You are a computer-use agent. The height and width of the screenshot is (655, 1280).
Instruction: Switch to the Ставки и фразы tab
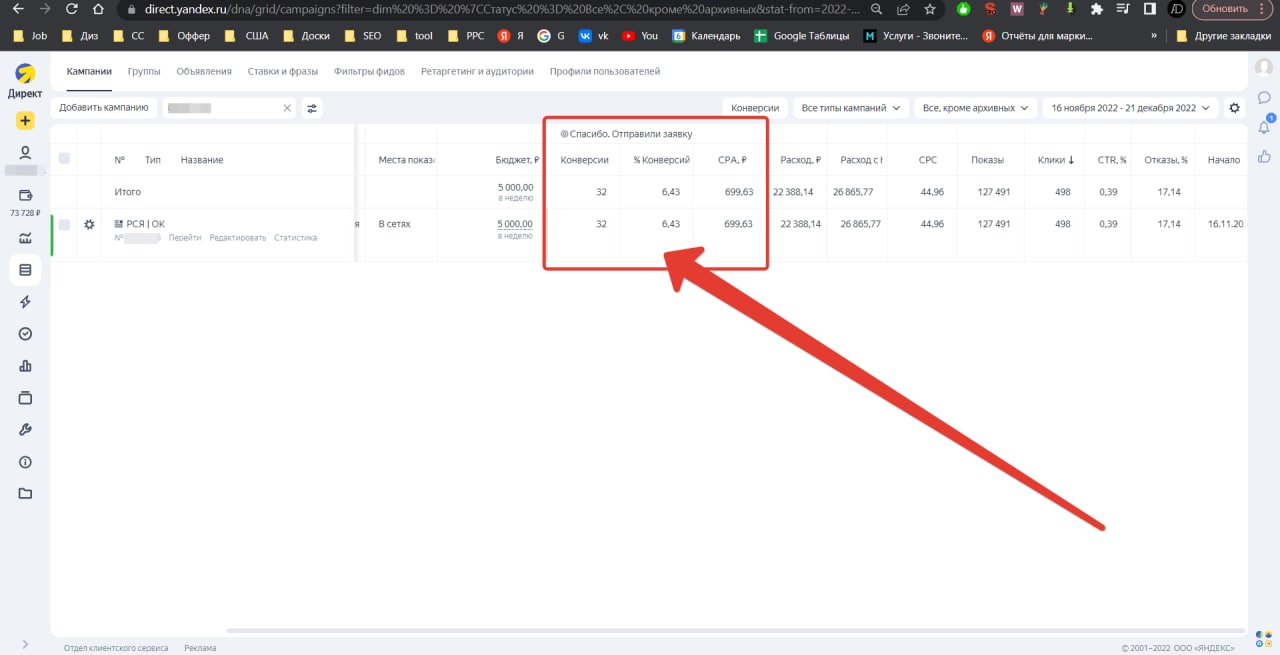[283, 72]
